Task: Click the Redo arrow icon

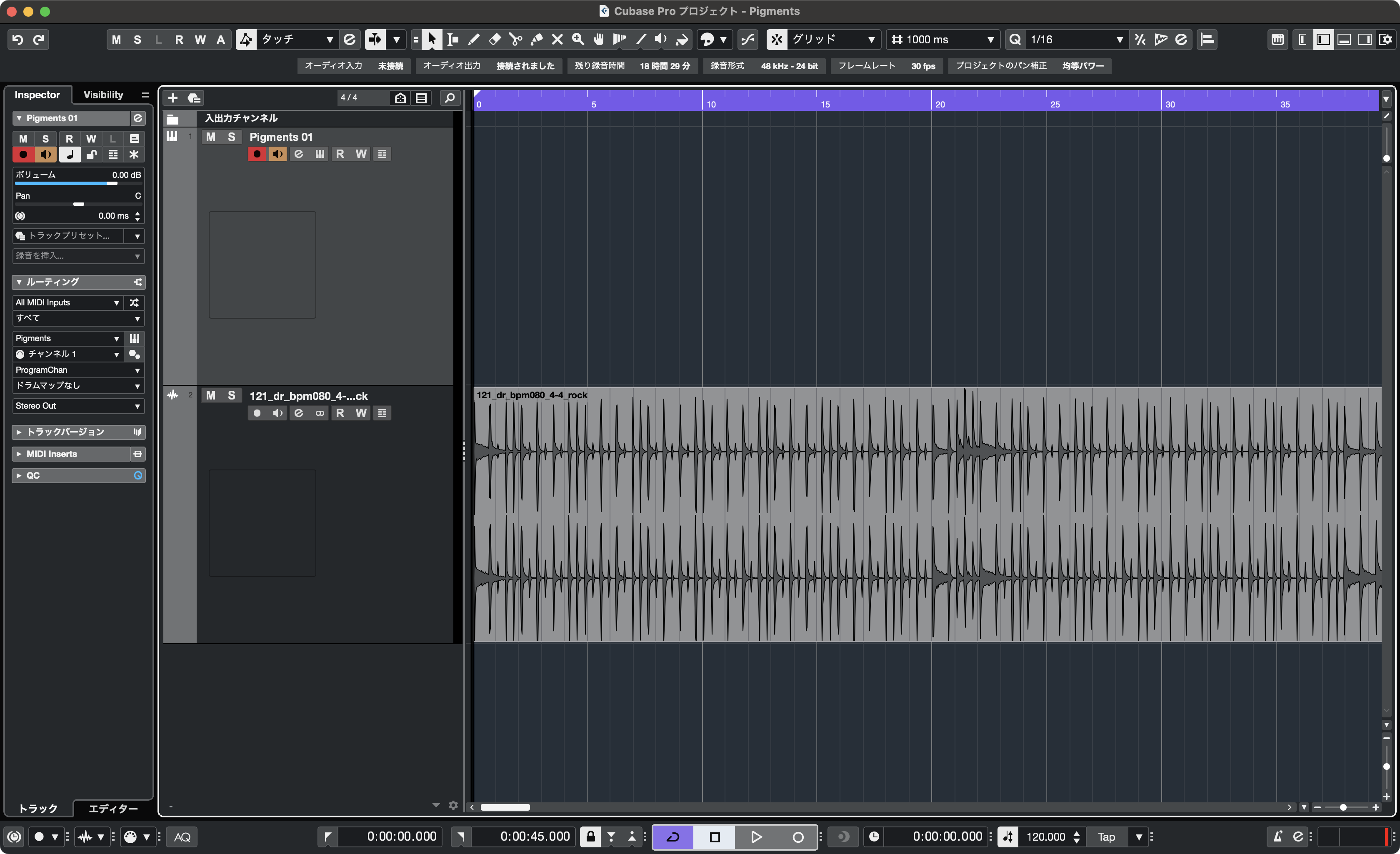Action: pos(39,39)
